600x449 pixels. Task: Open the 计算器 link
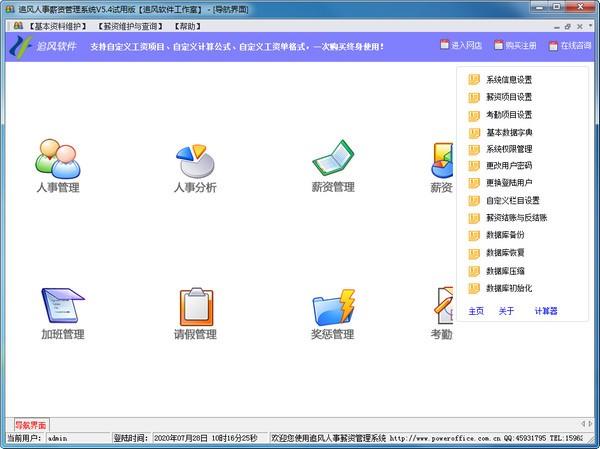pos(546,311)
